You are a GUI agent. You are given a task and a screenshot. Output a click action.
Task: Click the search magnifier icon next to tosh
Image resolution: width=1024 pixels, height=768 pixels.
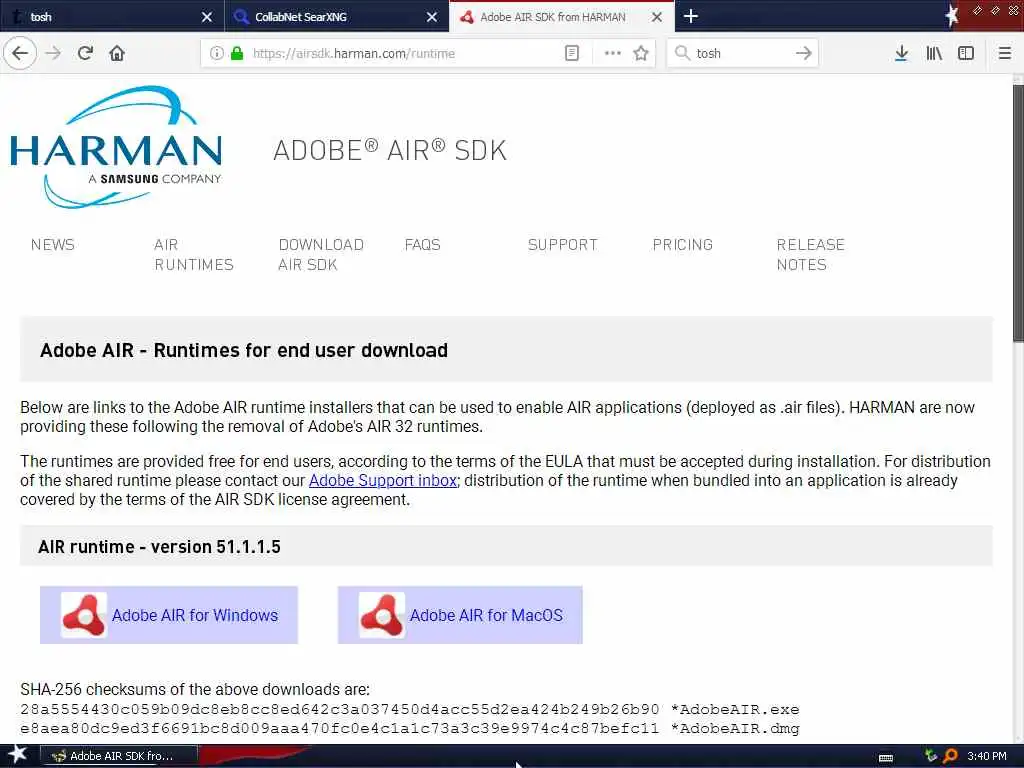682,53
